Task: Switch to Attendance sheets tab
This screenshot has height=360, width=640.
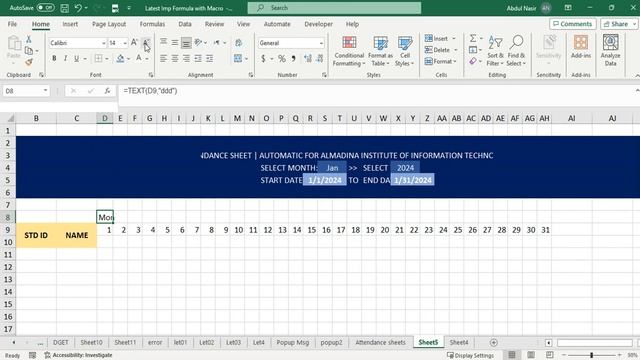Action: click(380, 342)
